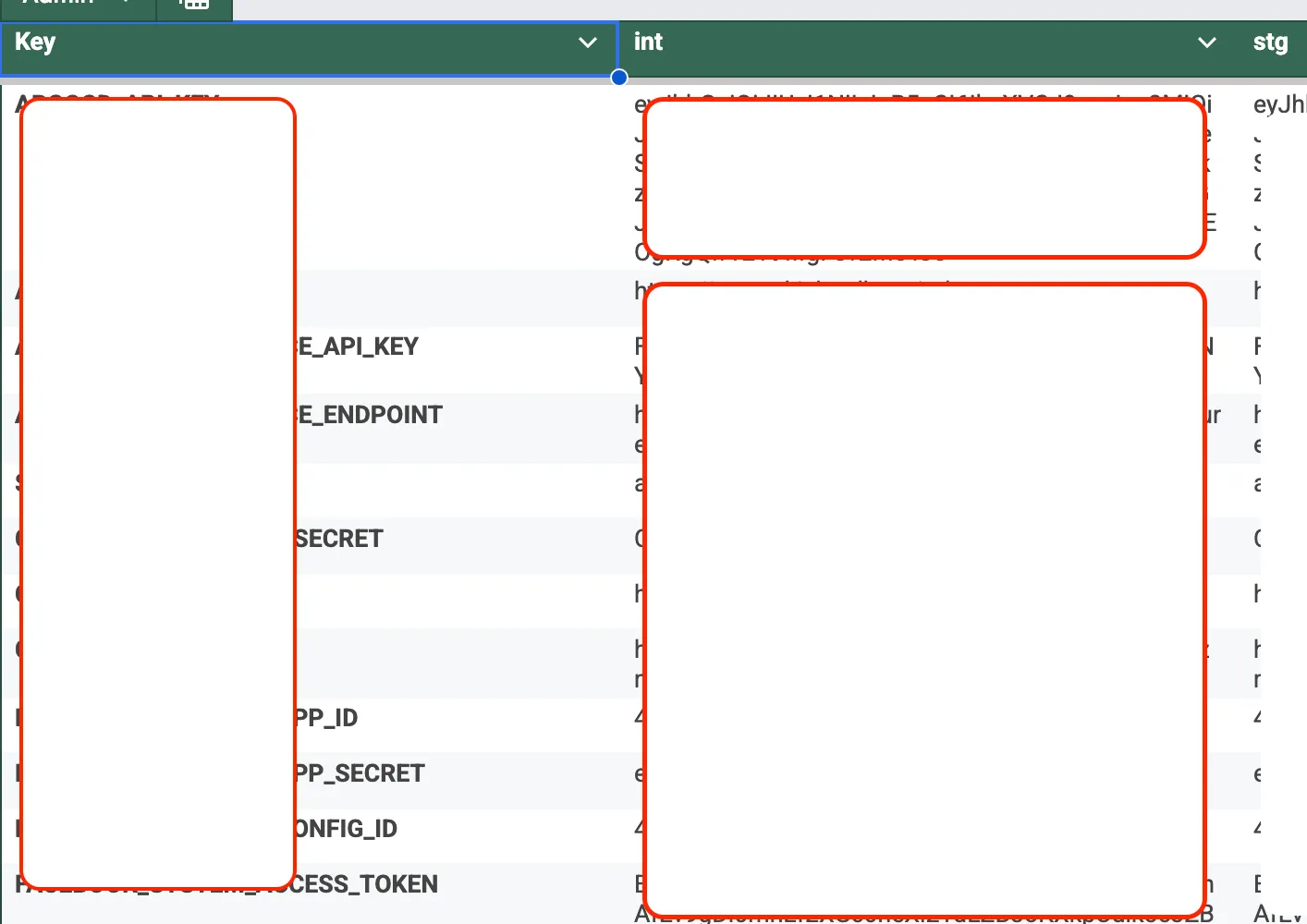Click the key cell ending in PP_SECRET
This screenshot has width=1307, height=924.
click(x=360, y=774)
